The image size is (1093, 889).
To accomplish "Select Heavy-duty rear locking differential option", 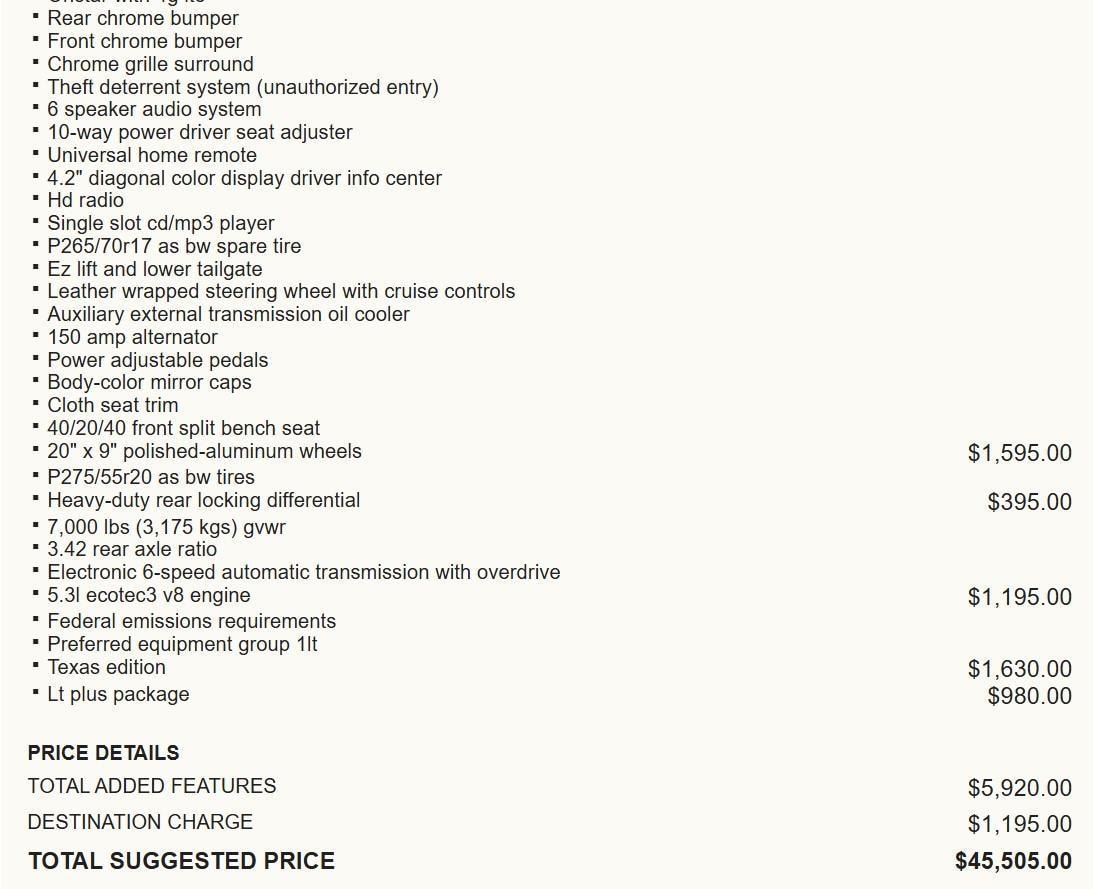I will pyautogui.click(x=204, y=500).
